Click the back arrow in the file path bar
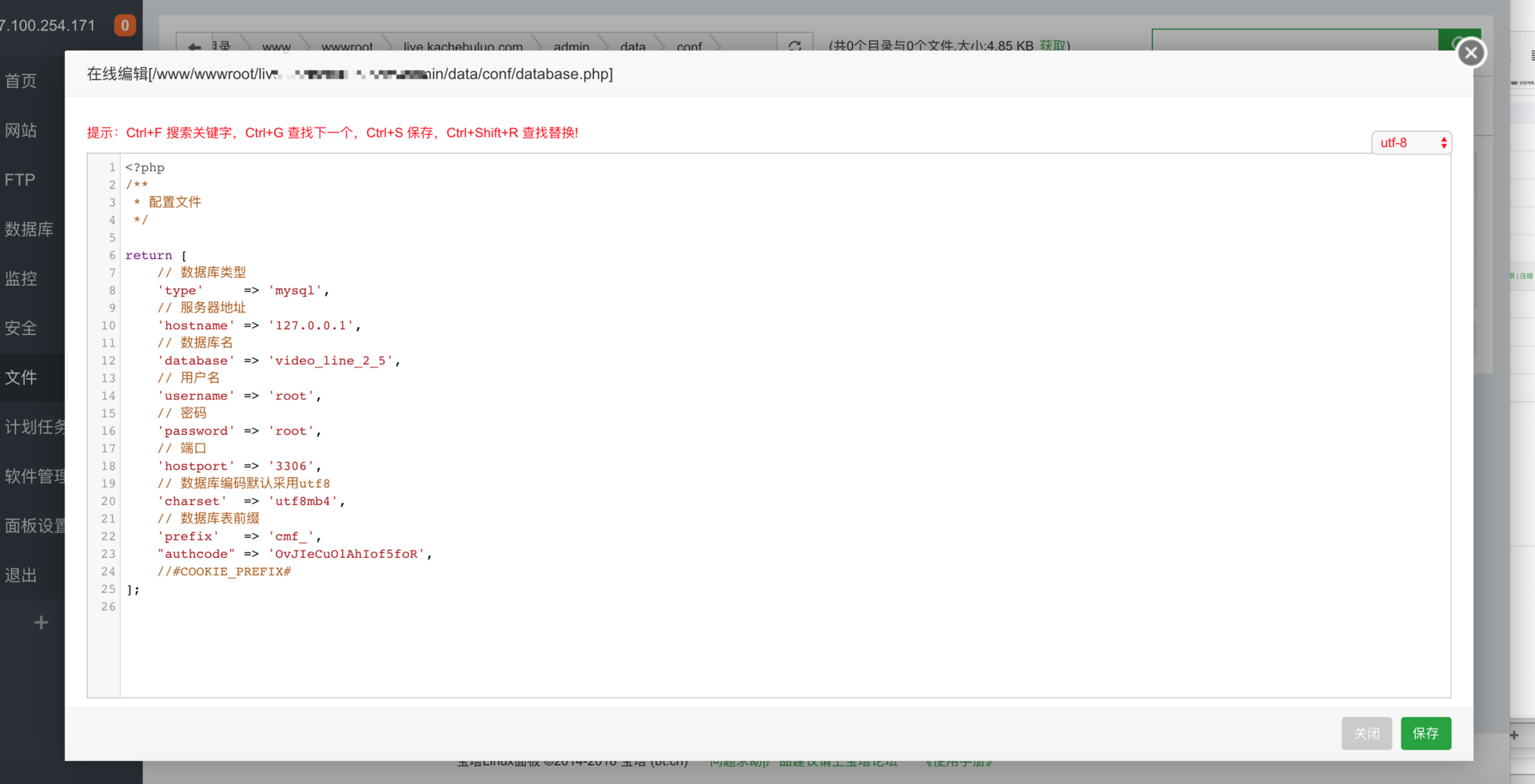This screenshot has height=784, width=1535. coord(194,46)
